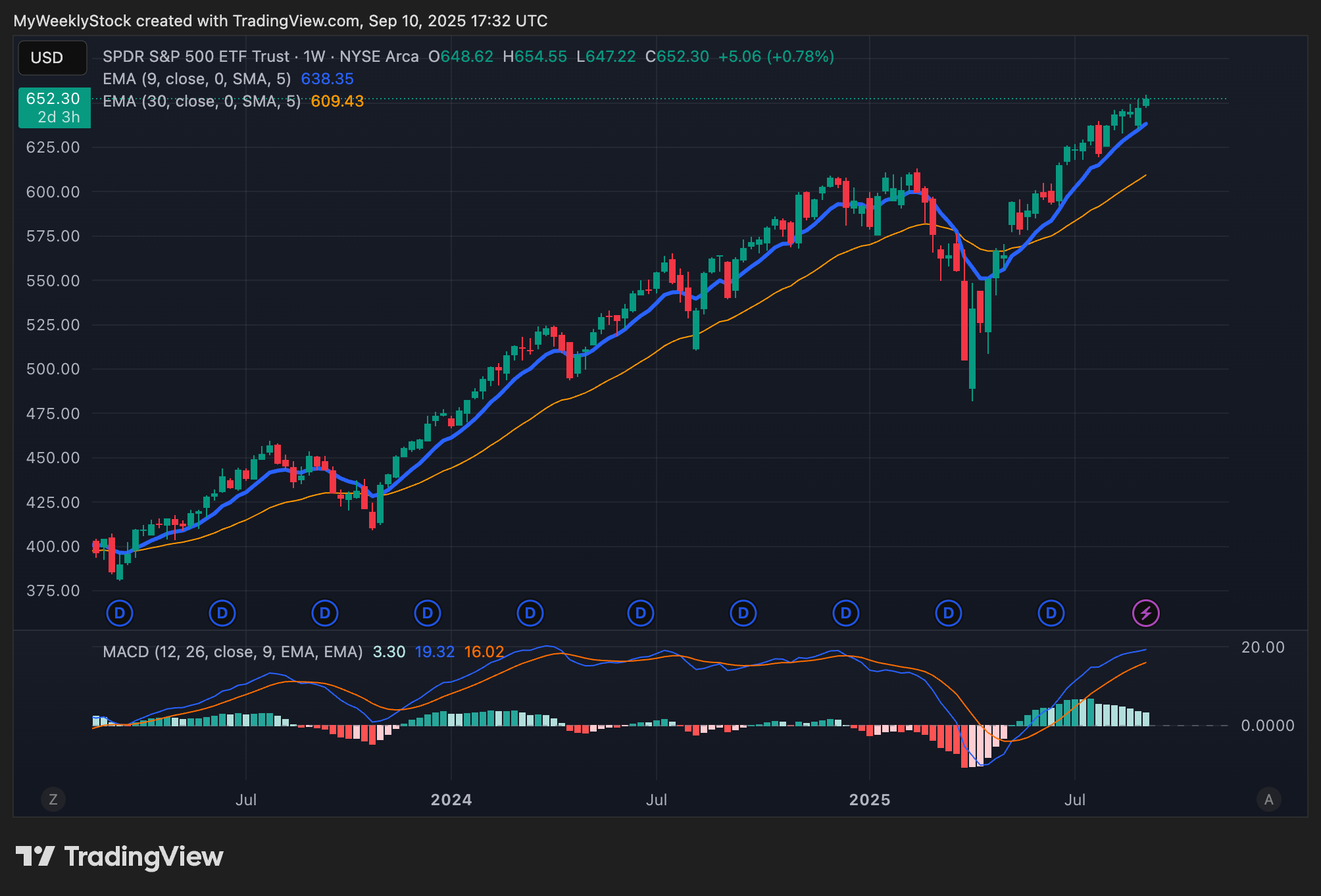Open the USD currency selector
This screenshot has width=1321, height=896.
click(52, 58)
